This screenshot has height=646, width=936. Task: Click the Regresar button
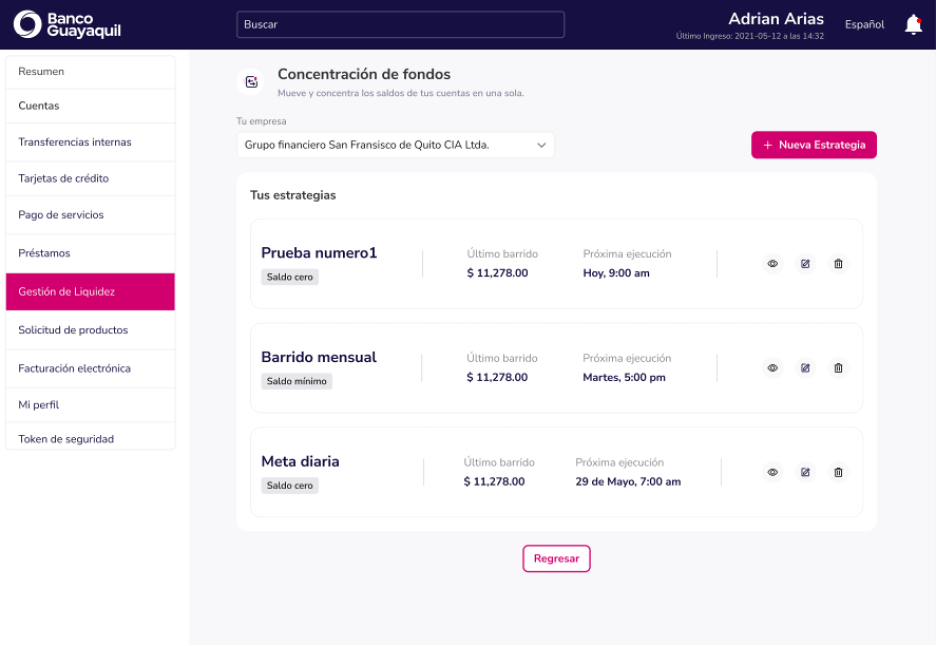coord(556,559)
